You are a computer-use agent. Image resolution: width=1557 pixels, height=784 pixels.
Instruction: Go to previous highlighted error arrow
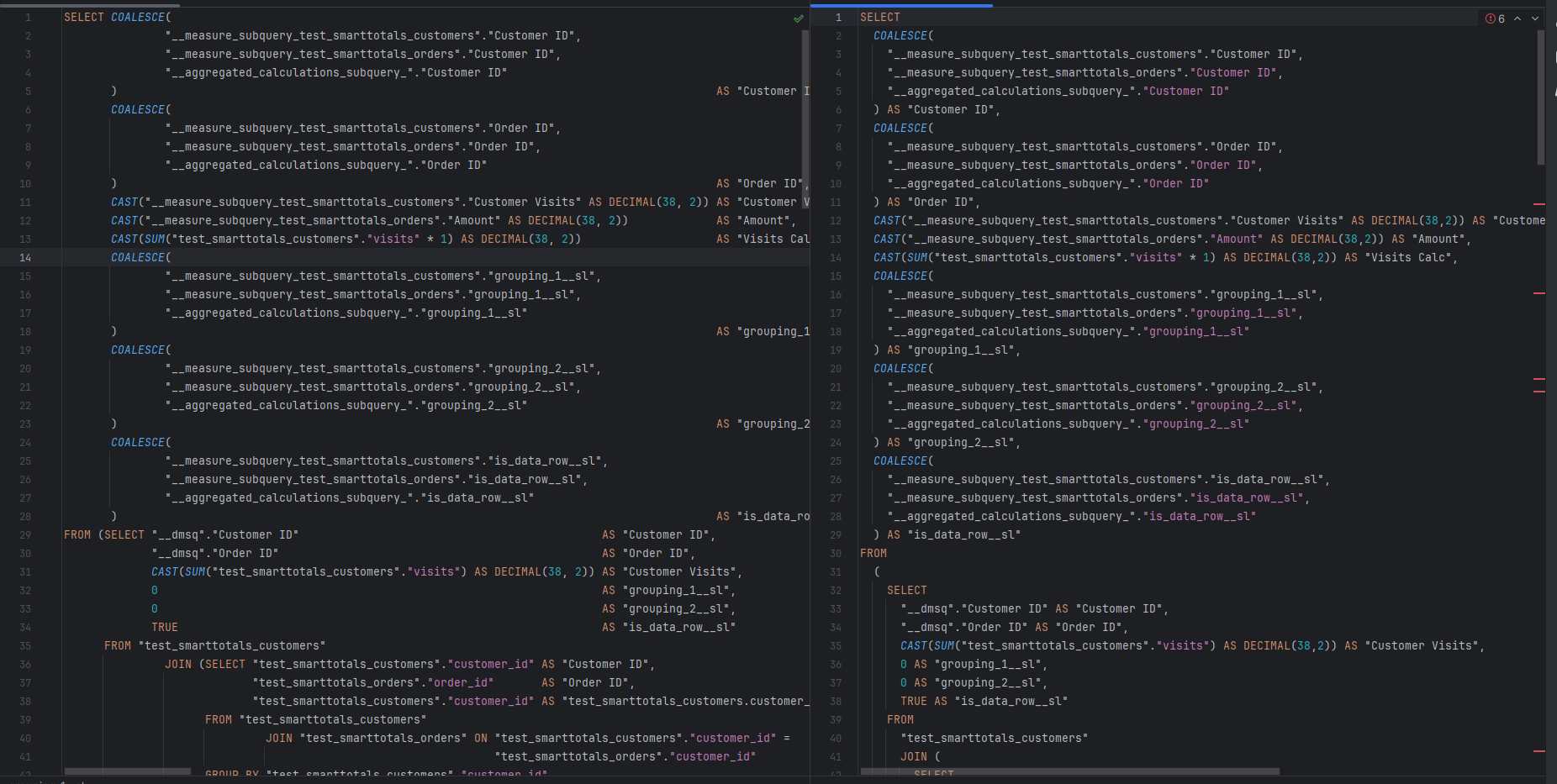(x=1517, y=18)
